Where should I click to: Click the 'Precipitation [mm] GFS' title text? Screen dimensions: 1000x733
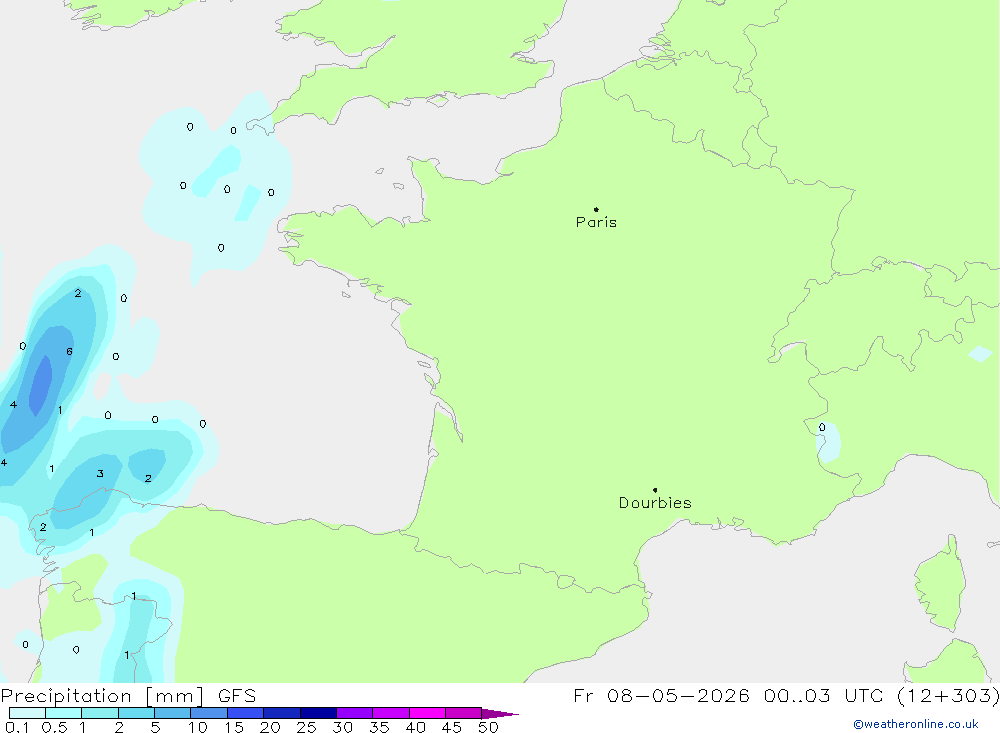point(128,696)
